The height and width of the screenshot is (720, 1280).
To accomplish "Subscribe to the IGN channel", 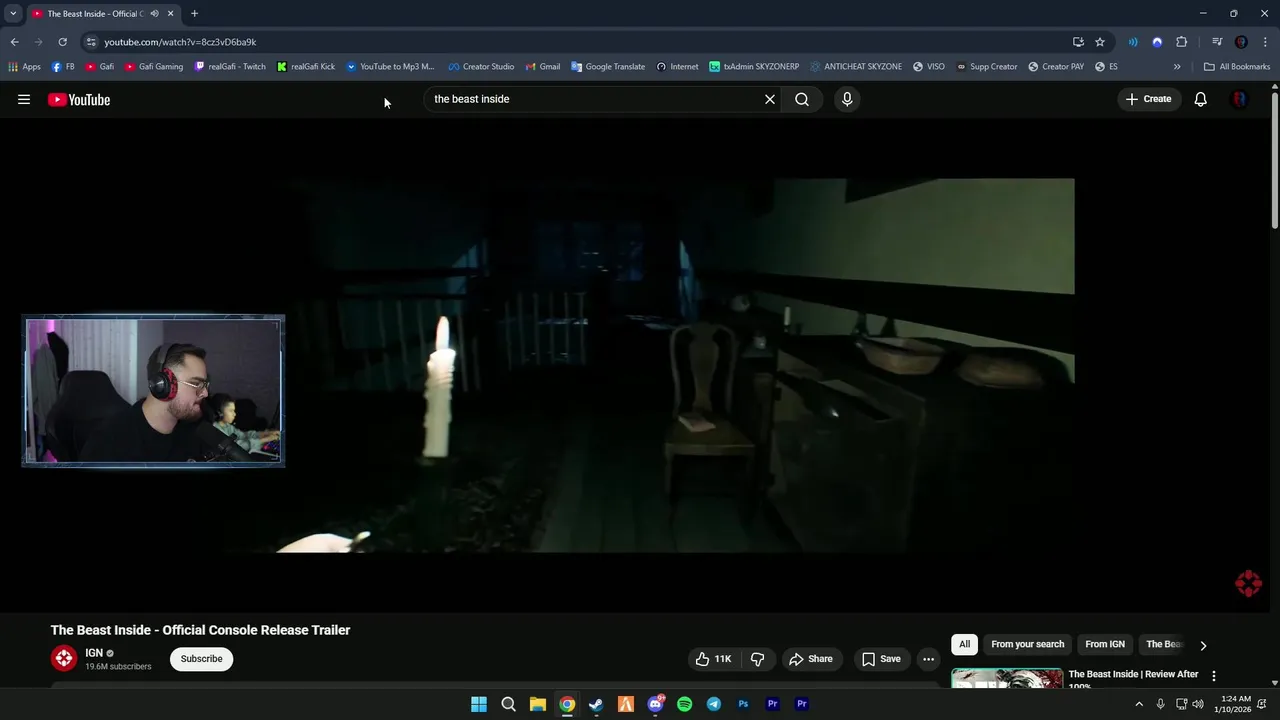I will coord(201,659).
